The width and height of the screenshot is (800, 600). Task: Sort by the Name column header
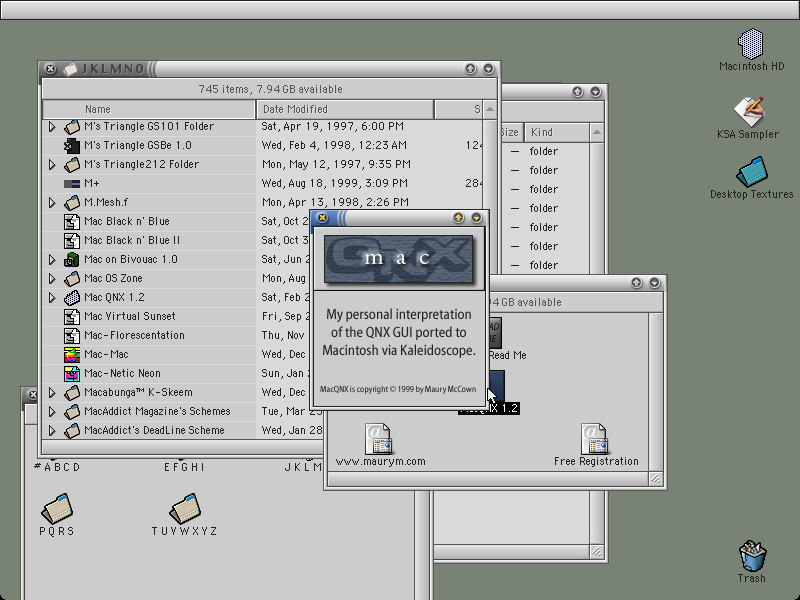coord(149,109)
